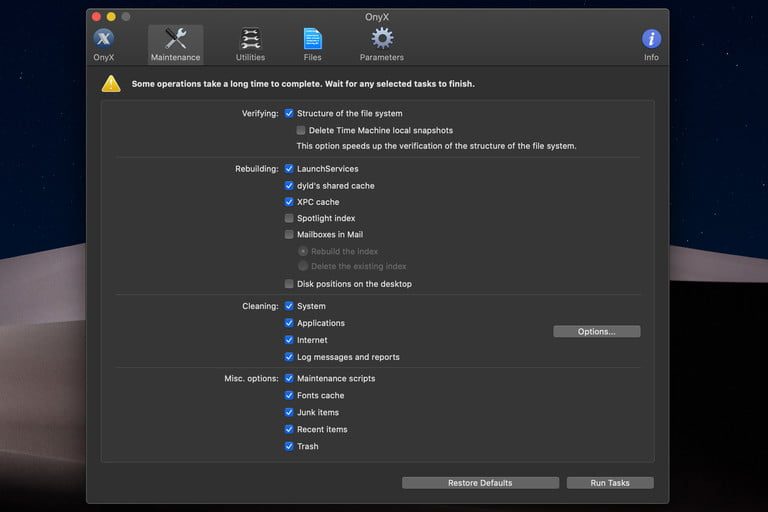The image size is (768, 512).
Task: Disable dyld's shared cache rebuilding
Action: pos(289,186)
